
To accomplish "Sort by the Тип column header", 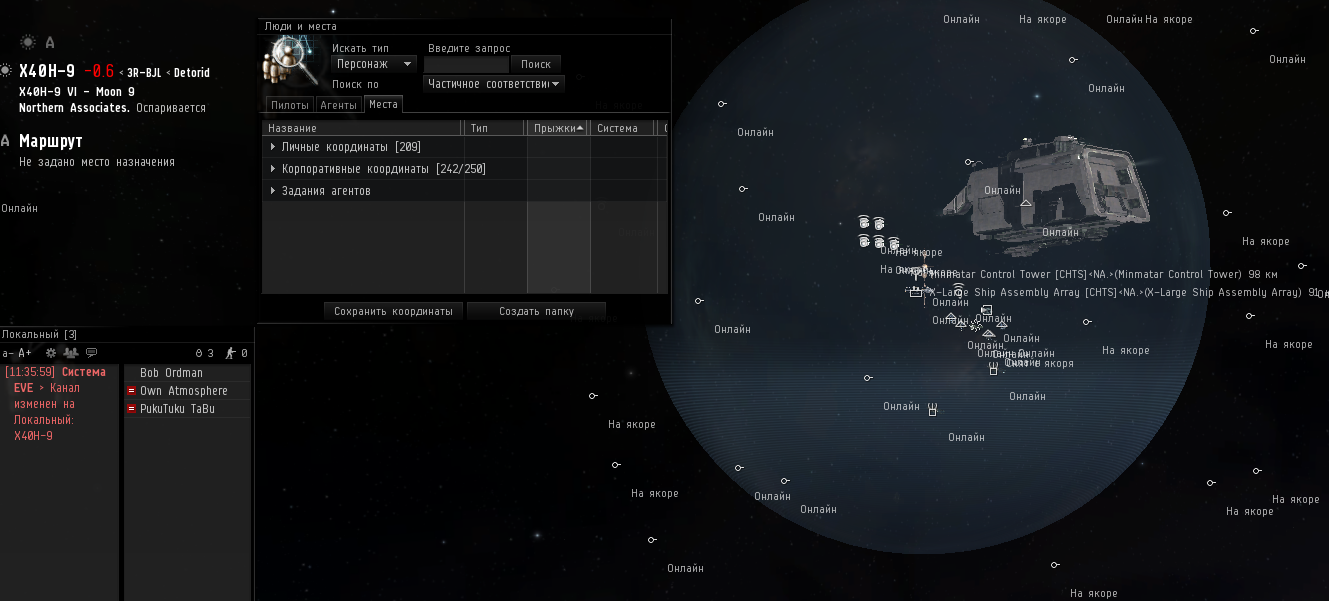I will point(494,128).
